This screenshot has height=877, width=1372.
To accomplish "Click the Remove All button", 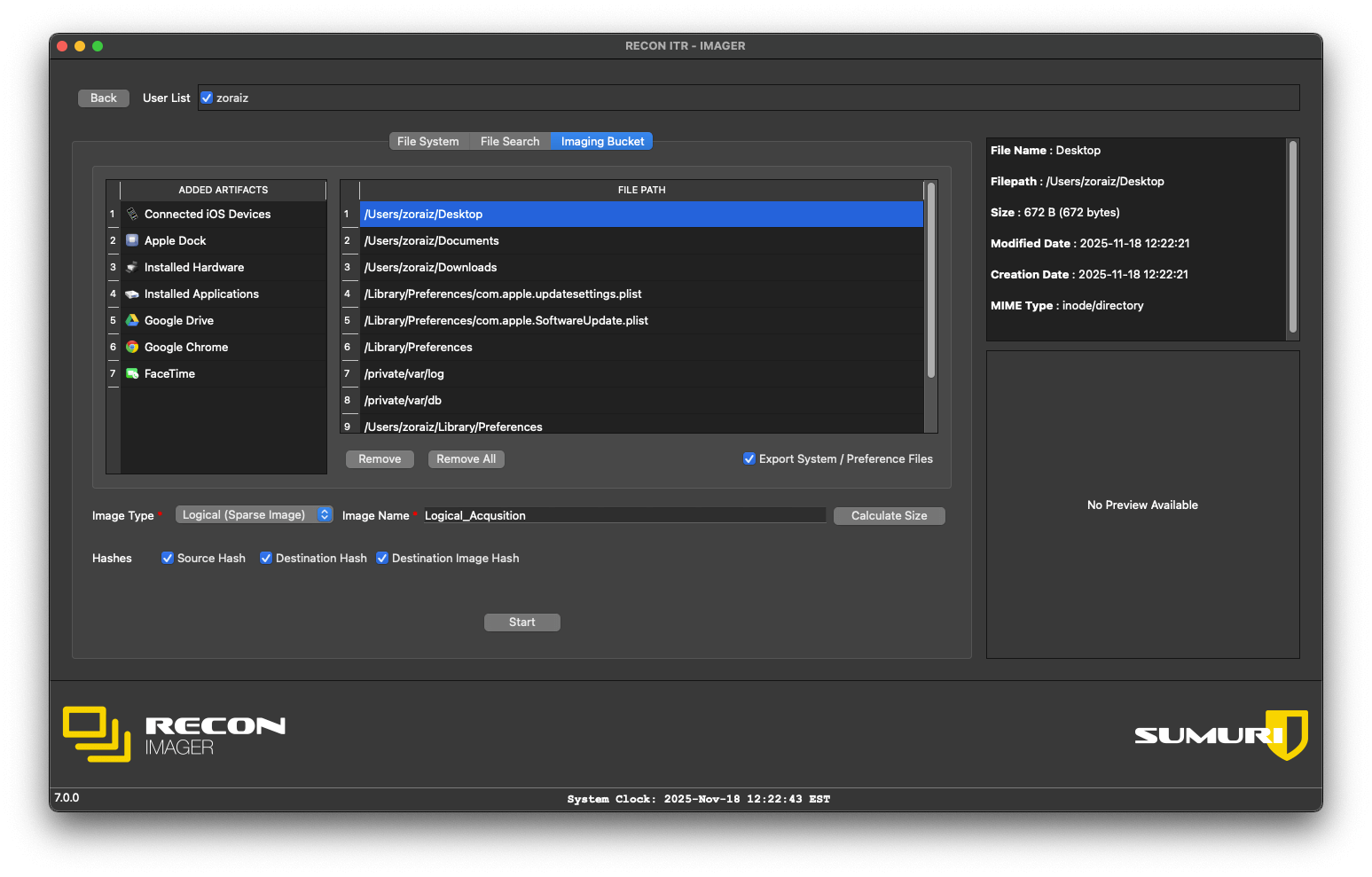I will pyautogui.click(x=466, y=459).
